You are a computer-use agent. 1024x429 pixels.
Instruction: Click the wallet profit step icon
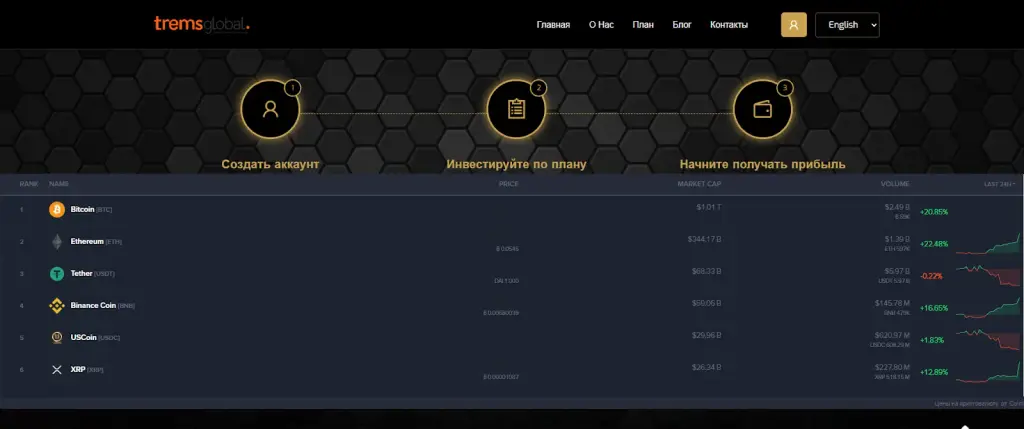[763, 109]
